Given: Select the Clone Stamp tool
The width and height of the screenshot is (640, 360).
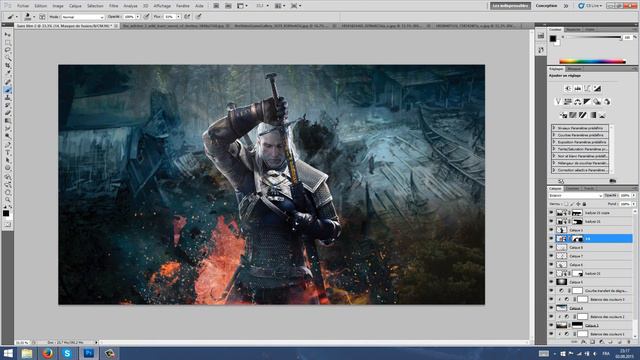Looking at the screenshot, I should 7,98.
